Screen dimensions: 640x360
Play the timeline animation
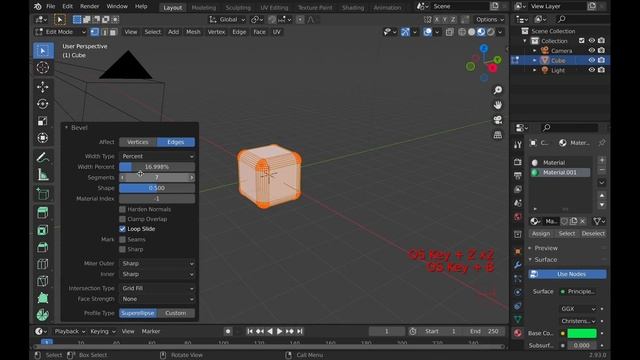click(280, 331)
